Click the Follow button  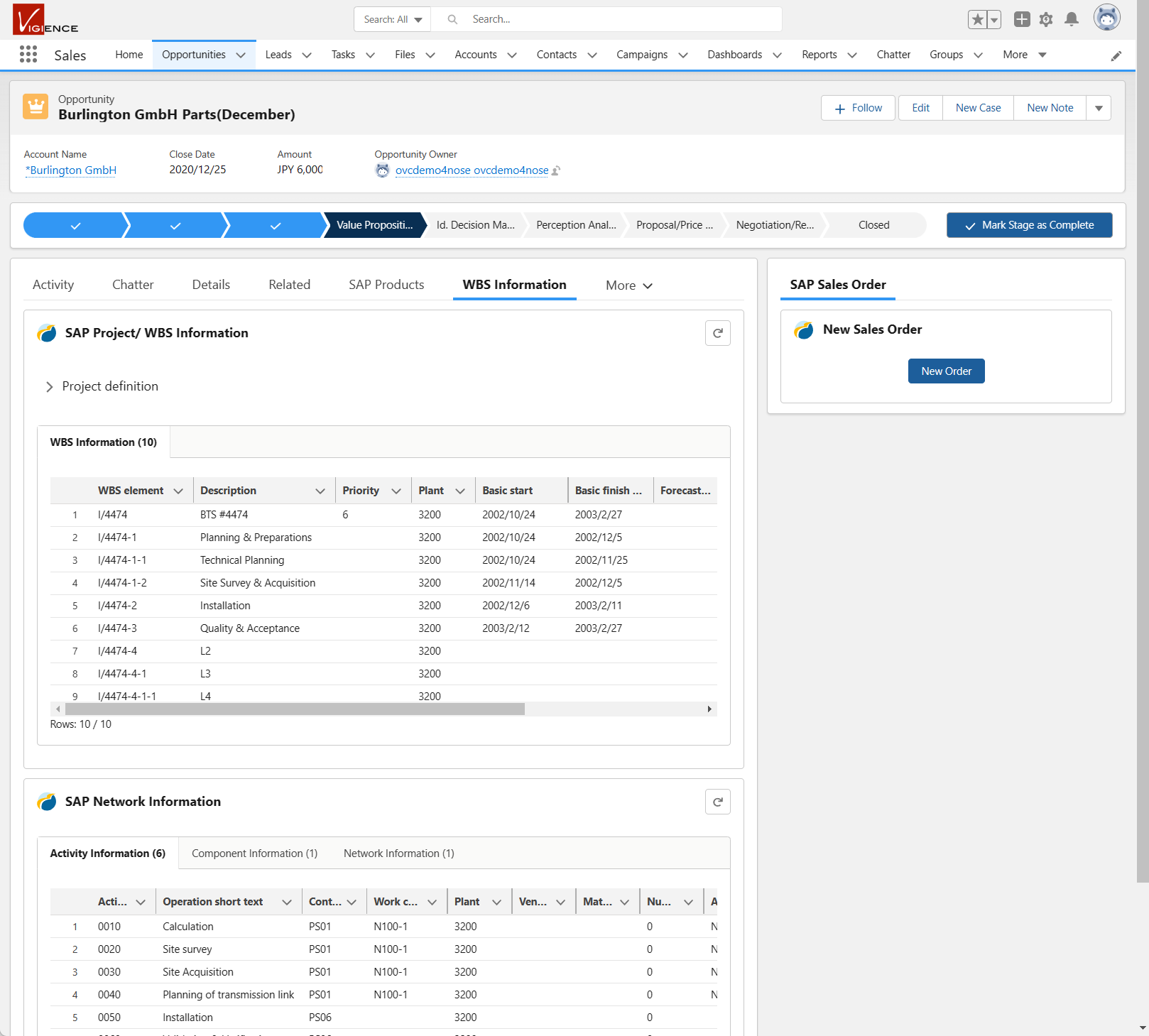pyautogui.click(x=858, y=108)
